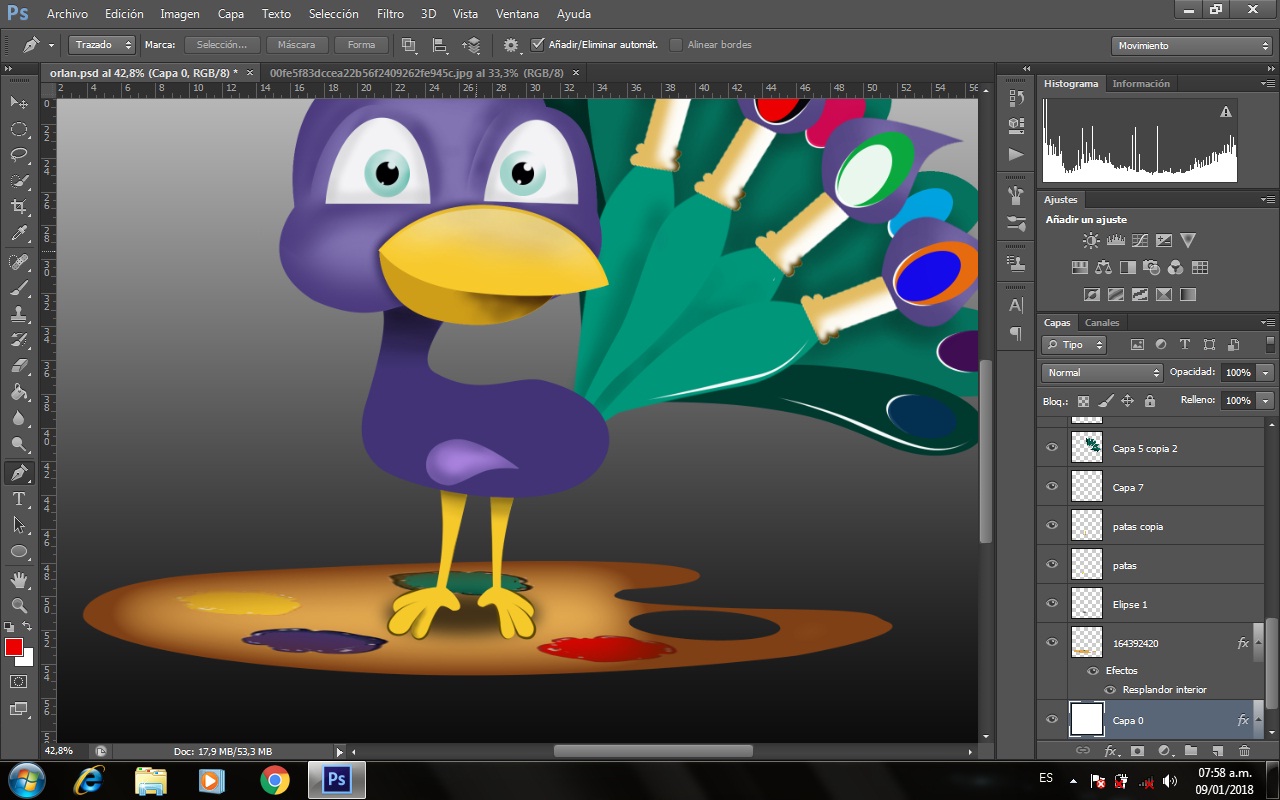Hide the Elipse 1 layer
Screen dimensions: 1280x800
coord(1051,604)
